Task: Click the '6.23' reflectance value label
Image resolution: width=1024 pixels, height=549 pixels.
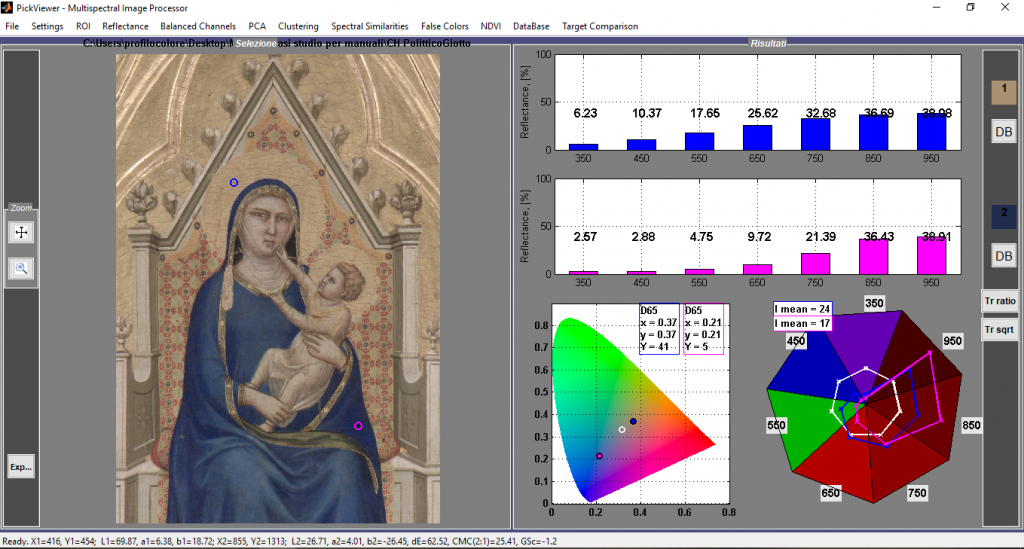Action: [x=585, y=113]
